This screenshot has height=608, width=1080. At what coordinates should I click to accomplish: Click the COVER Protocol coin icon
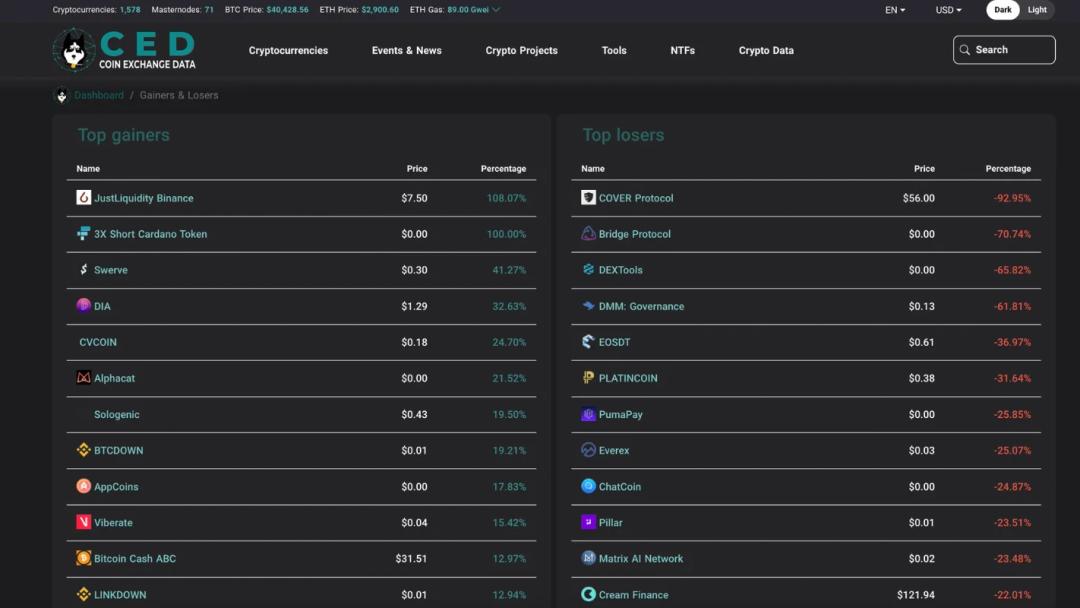[x=588, y=198]
